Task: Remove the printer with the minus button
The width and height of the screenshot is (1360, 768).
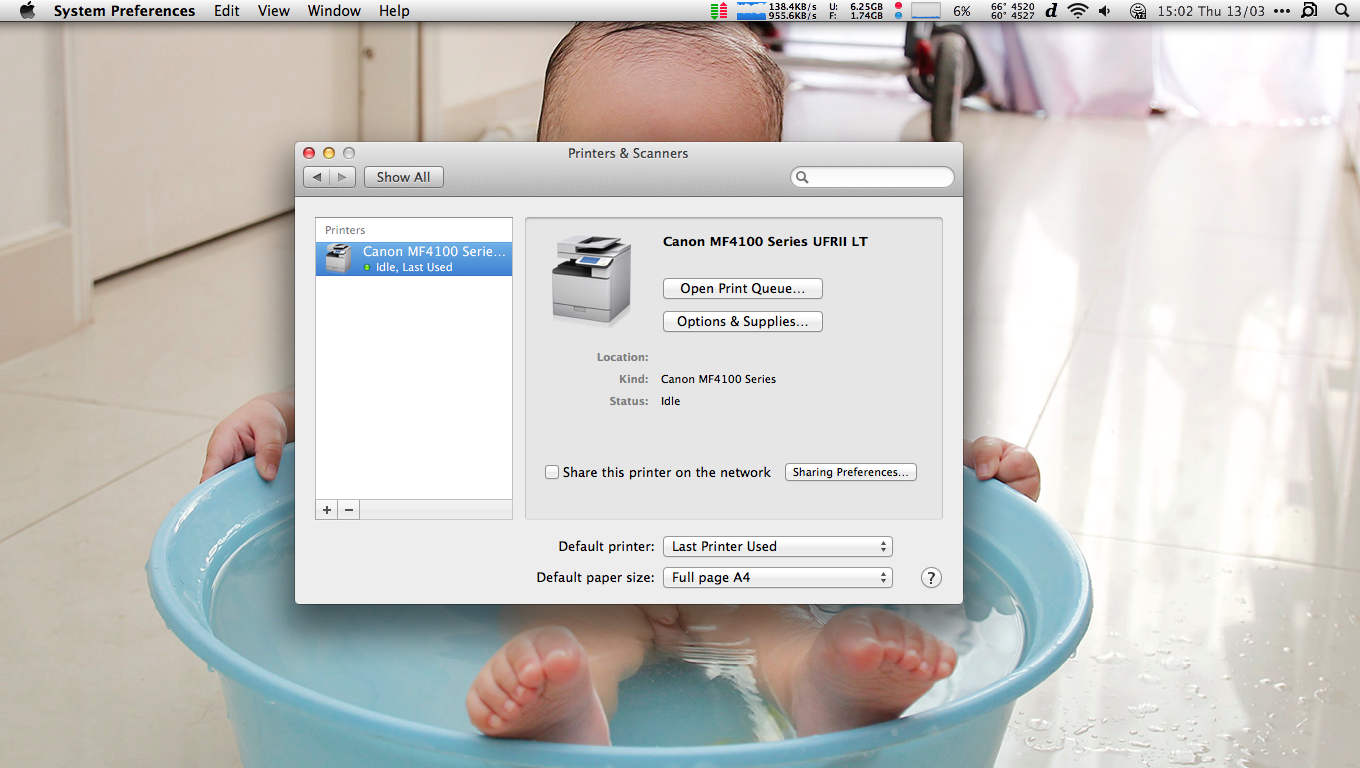Action: click(x=349, y=510)
